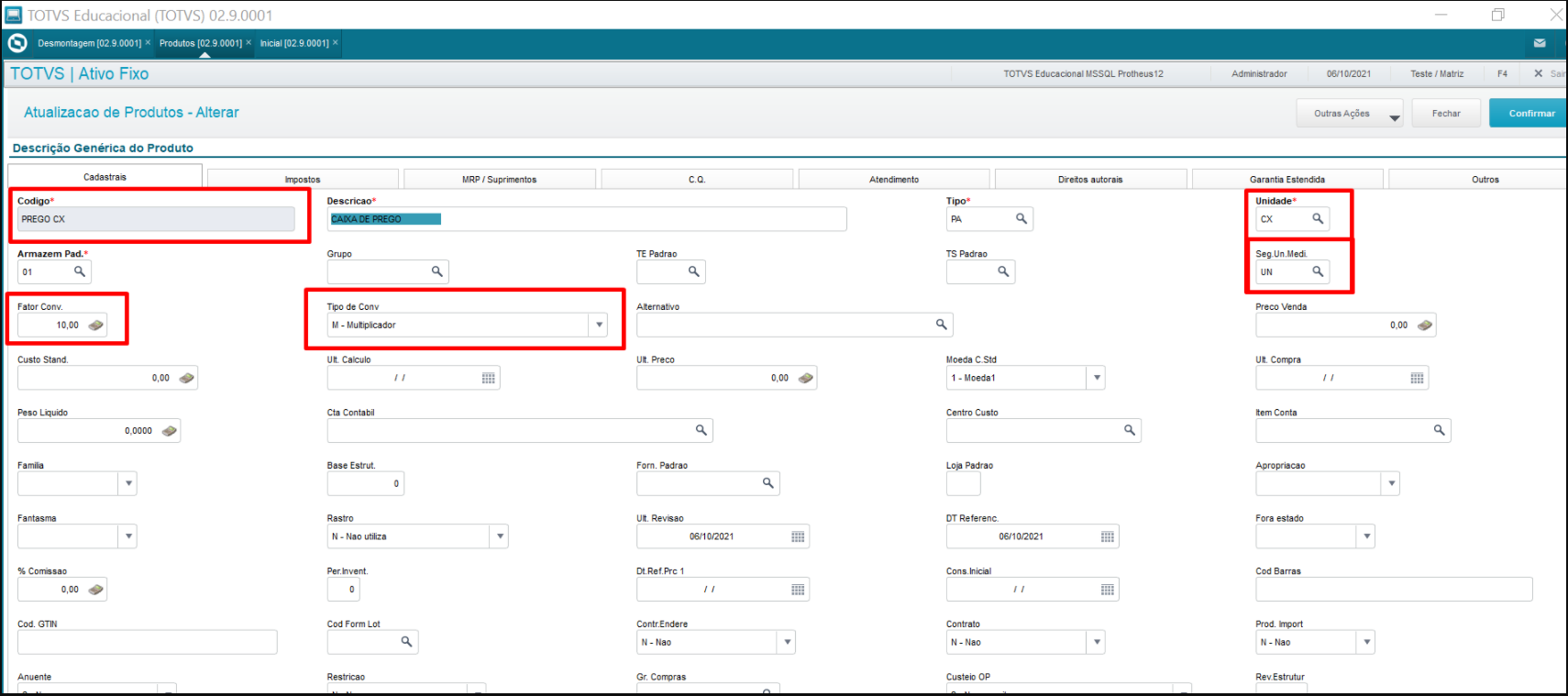The width and height of the screenshot is (1568, 696).
Task: Click the Descricao input field
Action: [587, 219]
